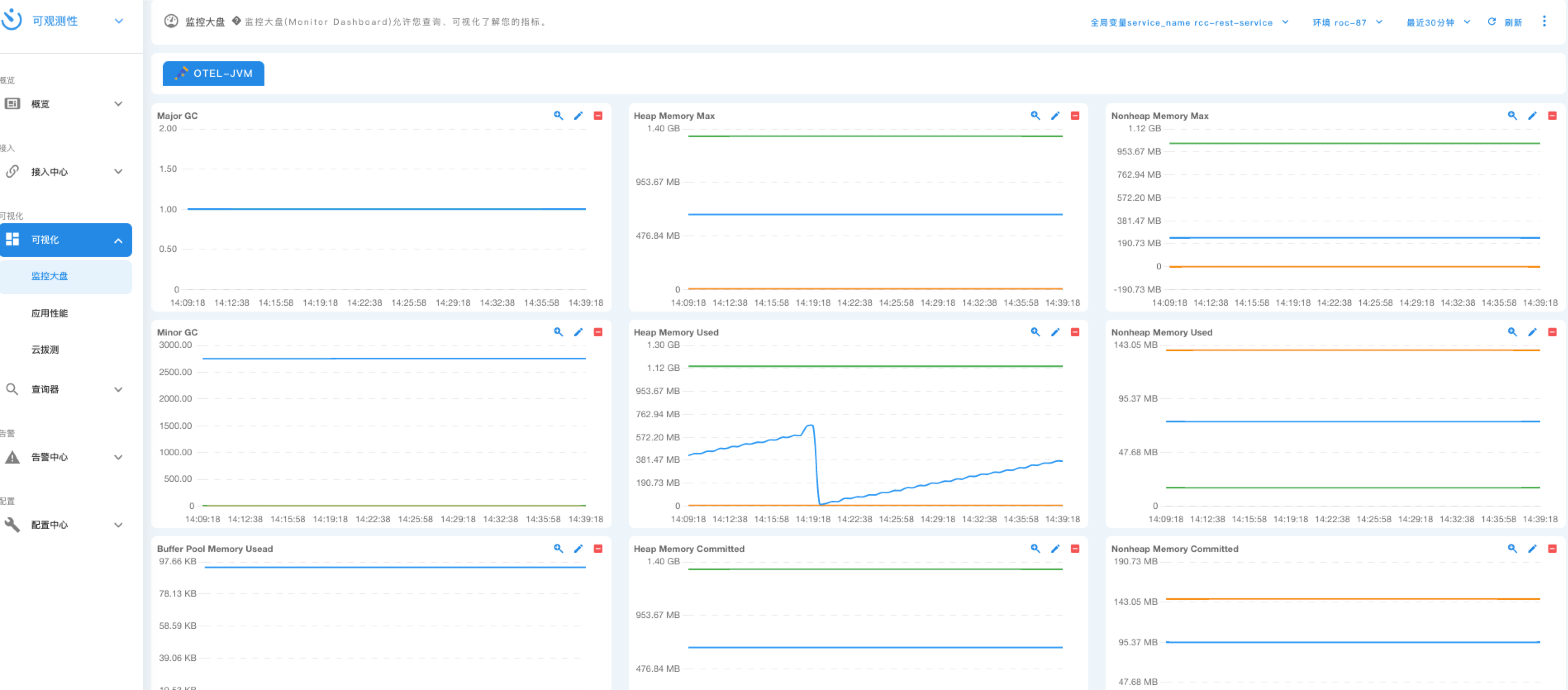
Task: Remove the Minor GC panel
Action: 598,332
